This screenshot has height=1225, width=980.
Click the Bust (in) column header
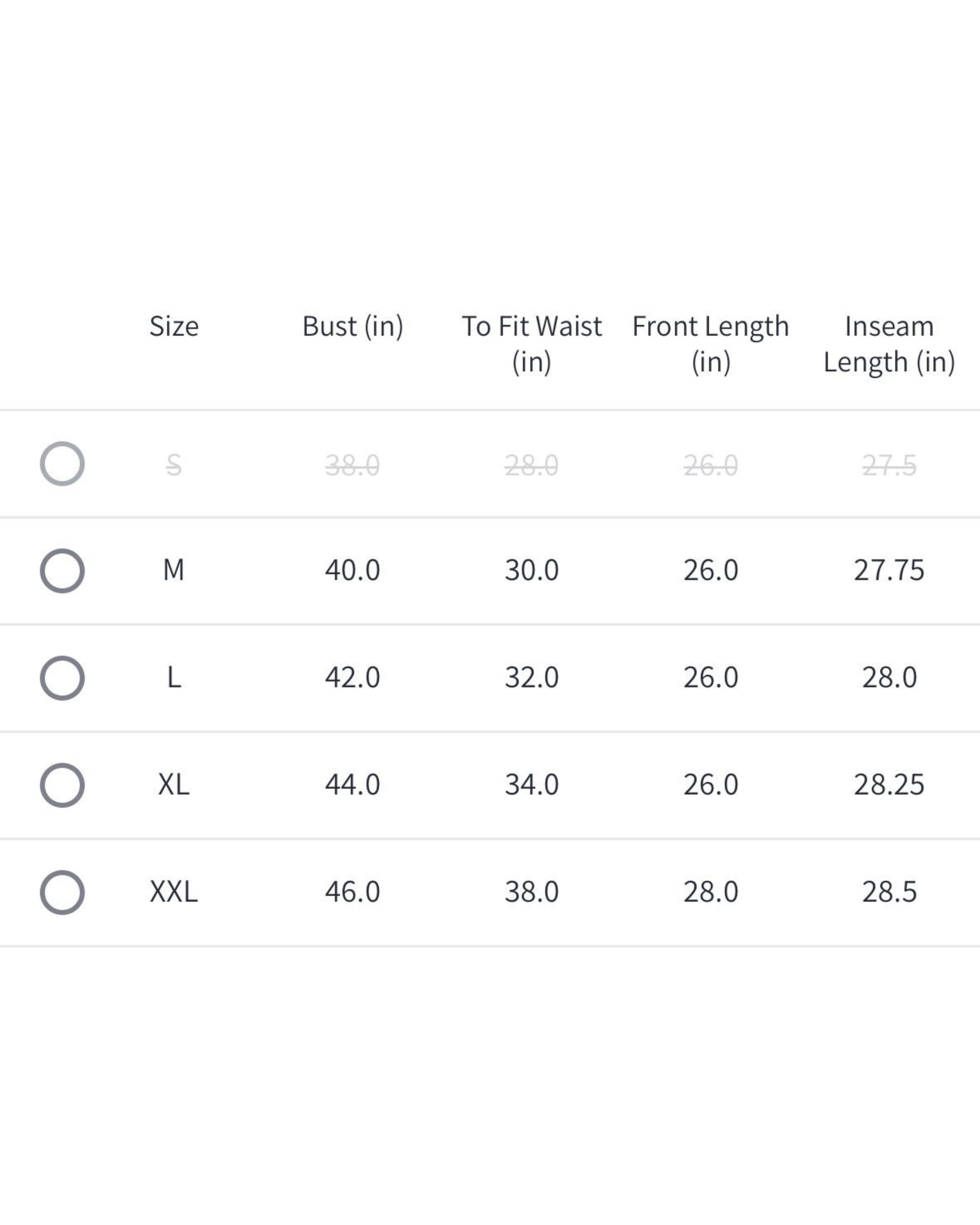pos(353,326)
